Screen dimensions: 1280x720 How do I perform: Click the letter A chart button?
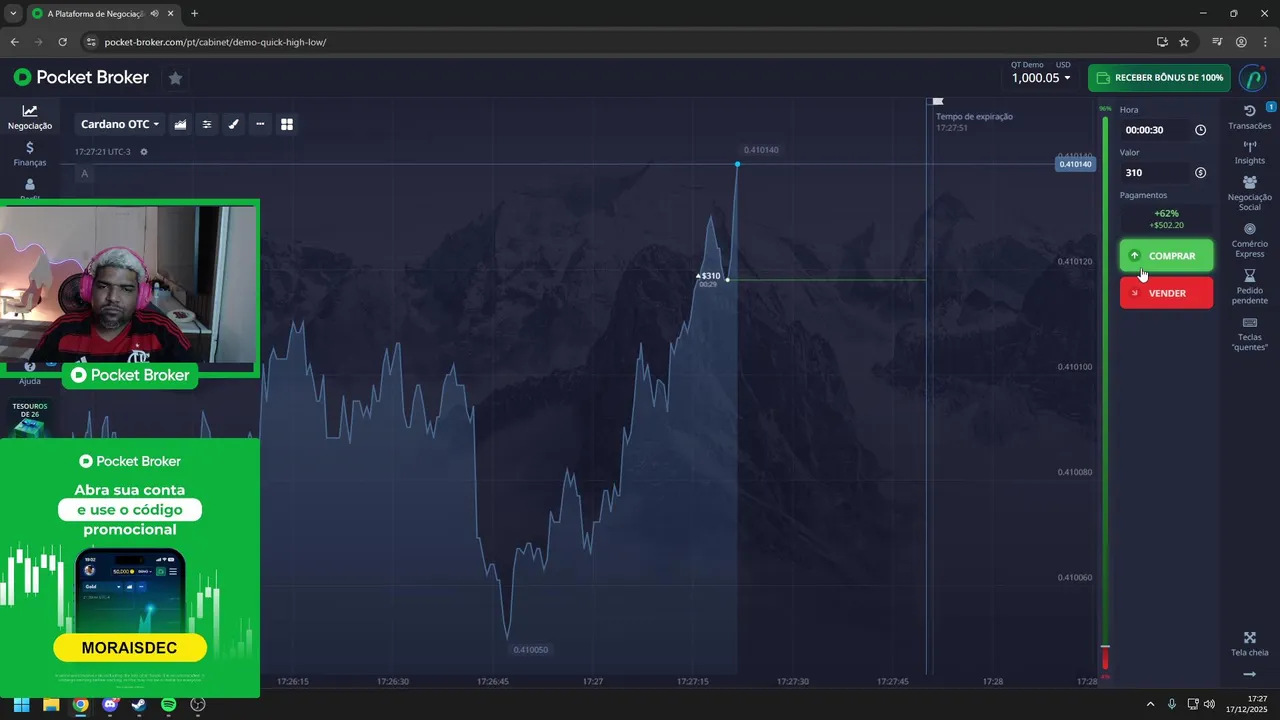[x=85, y=174]
